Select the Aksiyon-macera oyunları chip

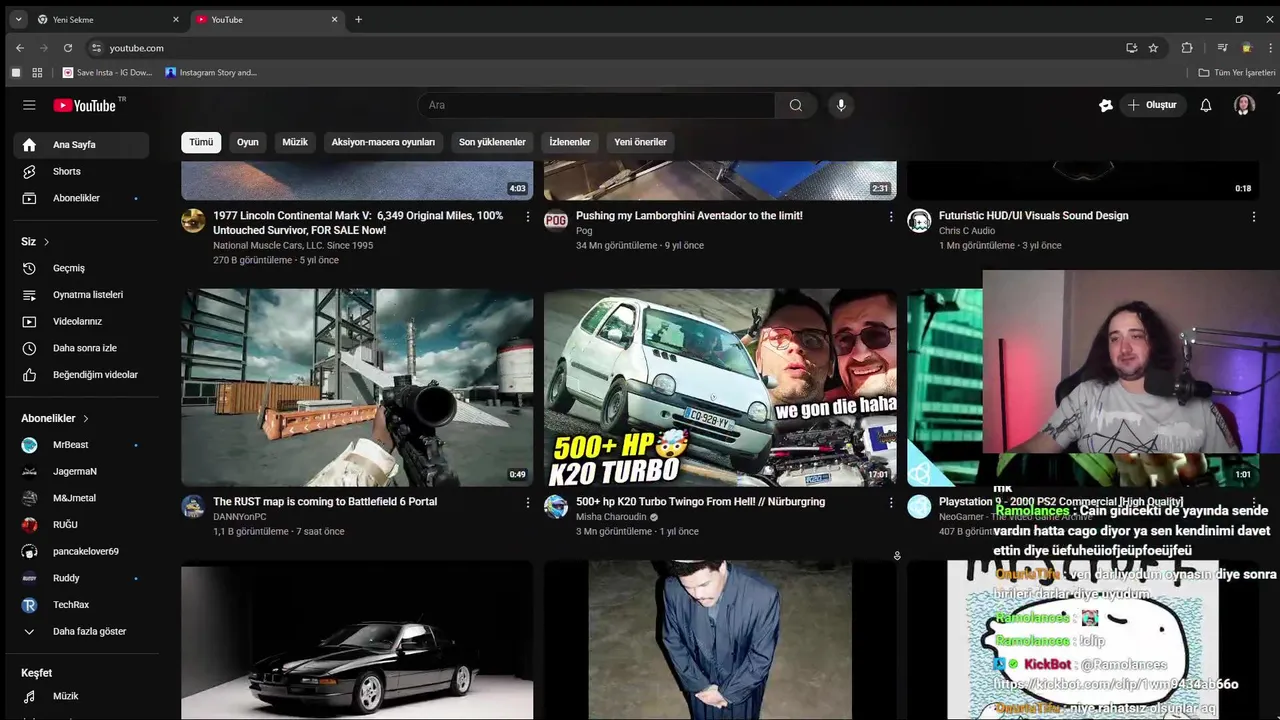click(x=383, y=142)
